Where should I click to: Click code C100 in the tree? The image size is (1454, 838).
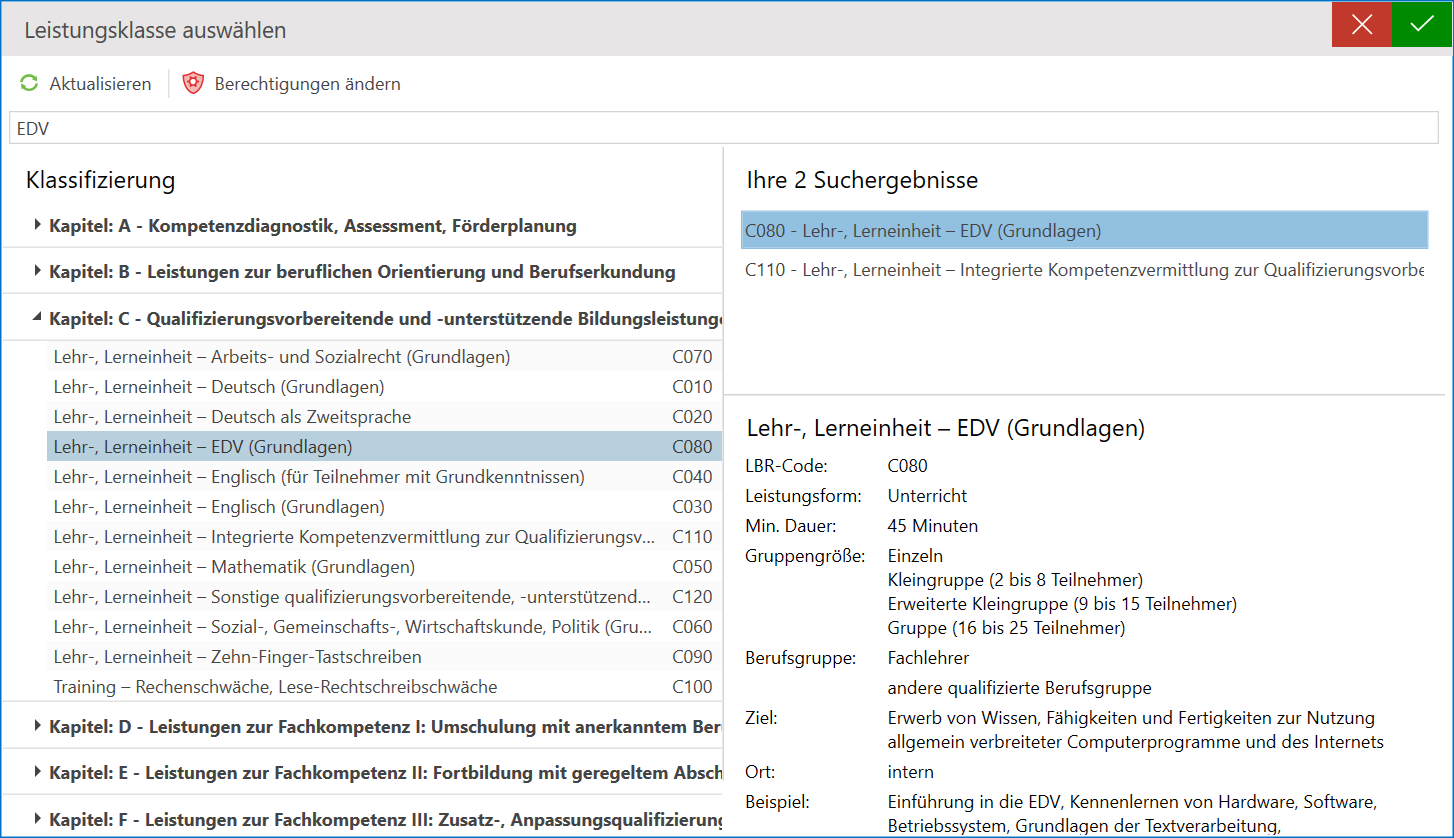(692, 687)
